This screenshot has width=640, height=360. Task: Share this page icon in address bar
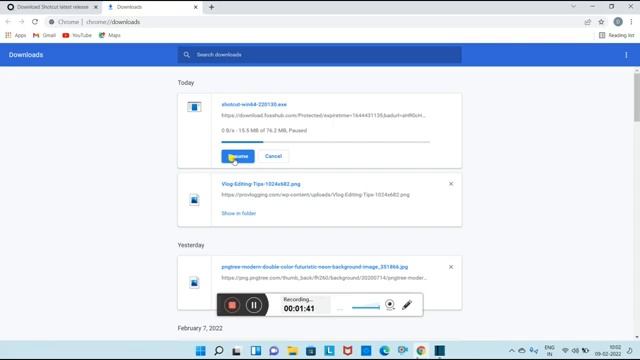point(587,22)
